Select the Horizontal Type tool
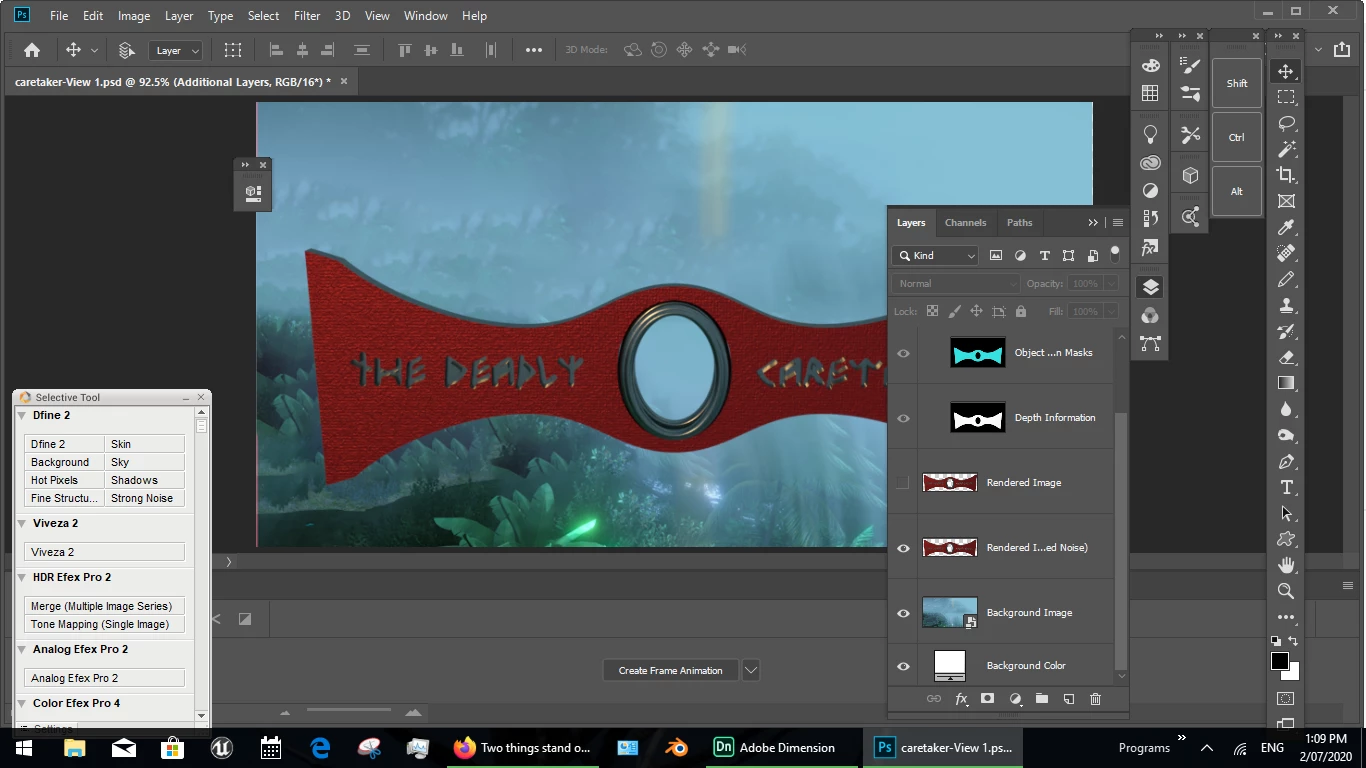The image size is (1366, 768). (1286, 487)
